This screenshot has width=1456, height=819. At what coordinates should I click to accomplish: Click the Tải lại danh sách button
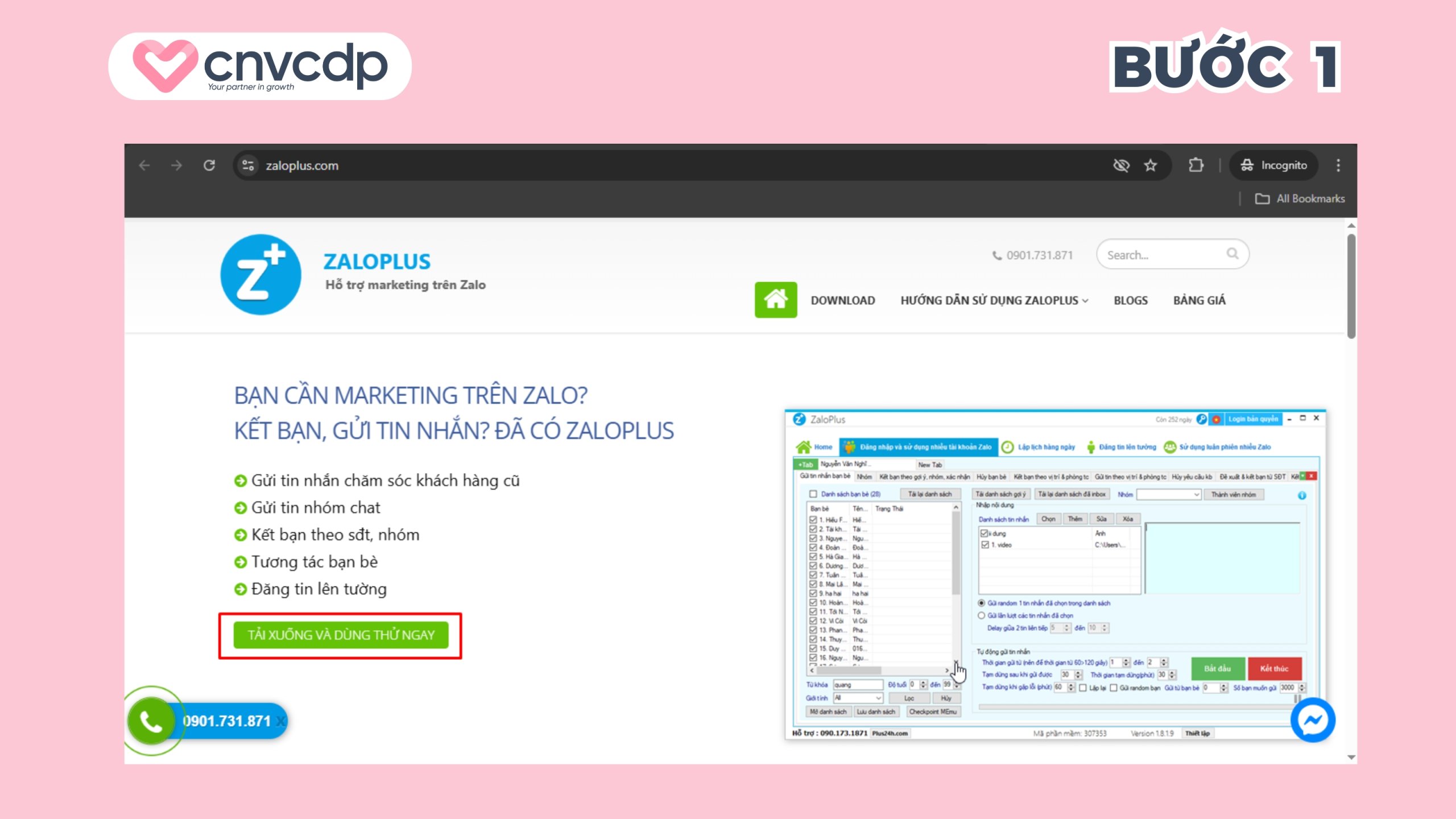tap(930, 494)
